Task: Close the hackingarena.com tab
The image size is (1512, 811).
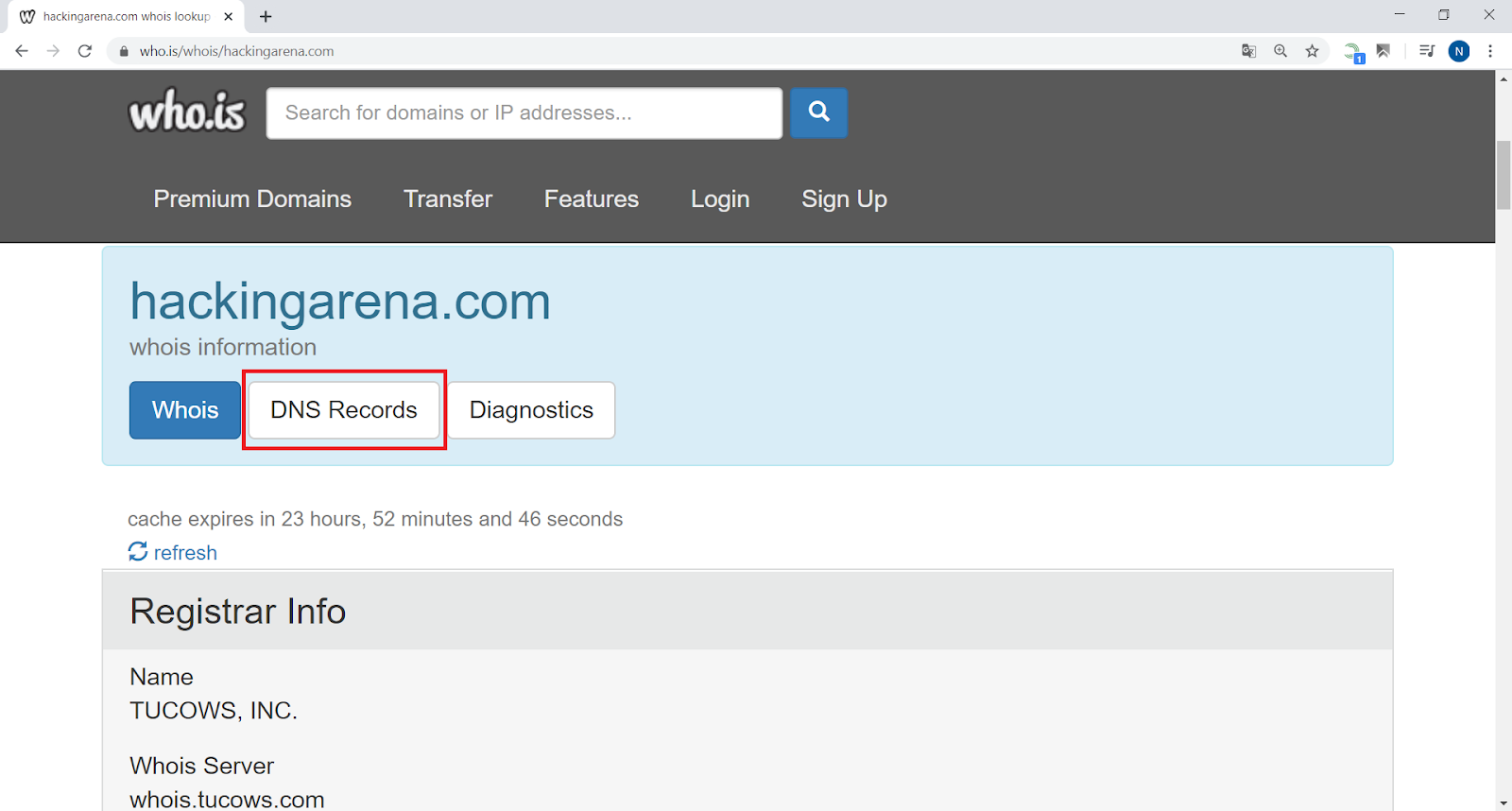Action: coord(228,16)
